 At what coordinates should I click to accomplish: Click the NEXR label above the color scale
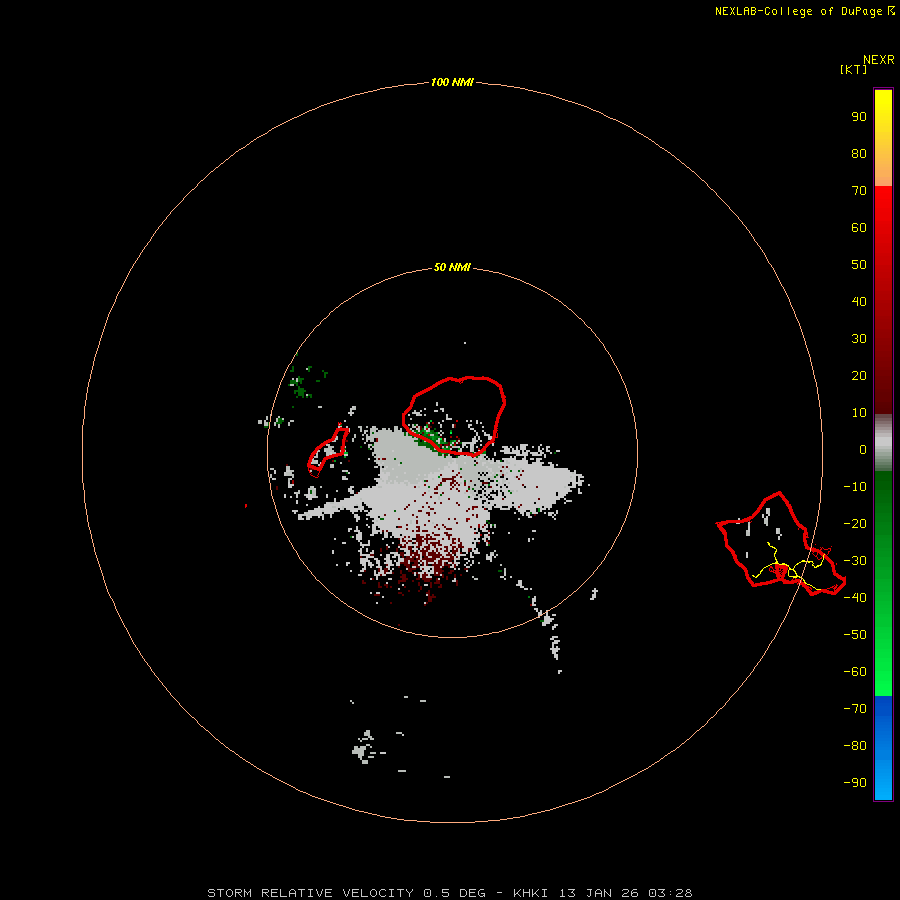(879, 60)
